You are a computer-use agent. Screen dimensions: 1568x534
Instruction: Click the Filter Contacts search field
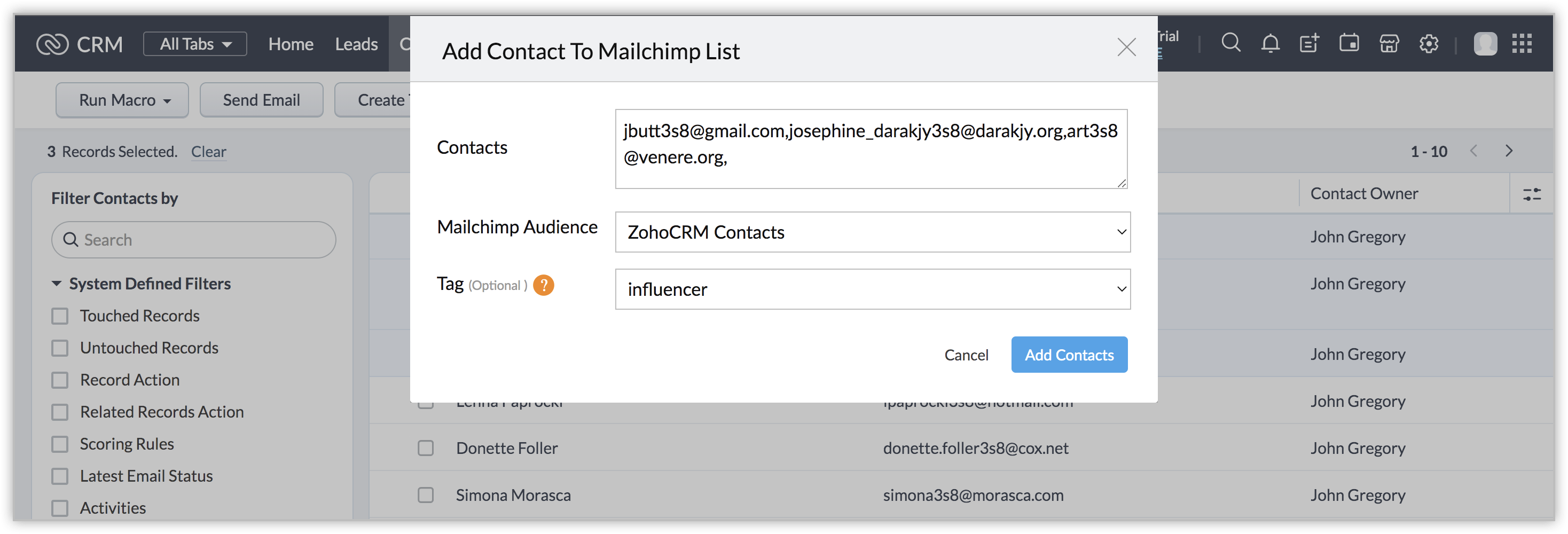coord(193,240)
